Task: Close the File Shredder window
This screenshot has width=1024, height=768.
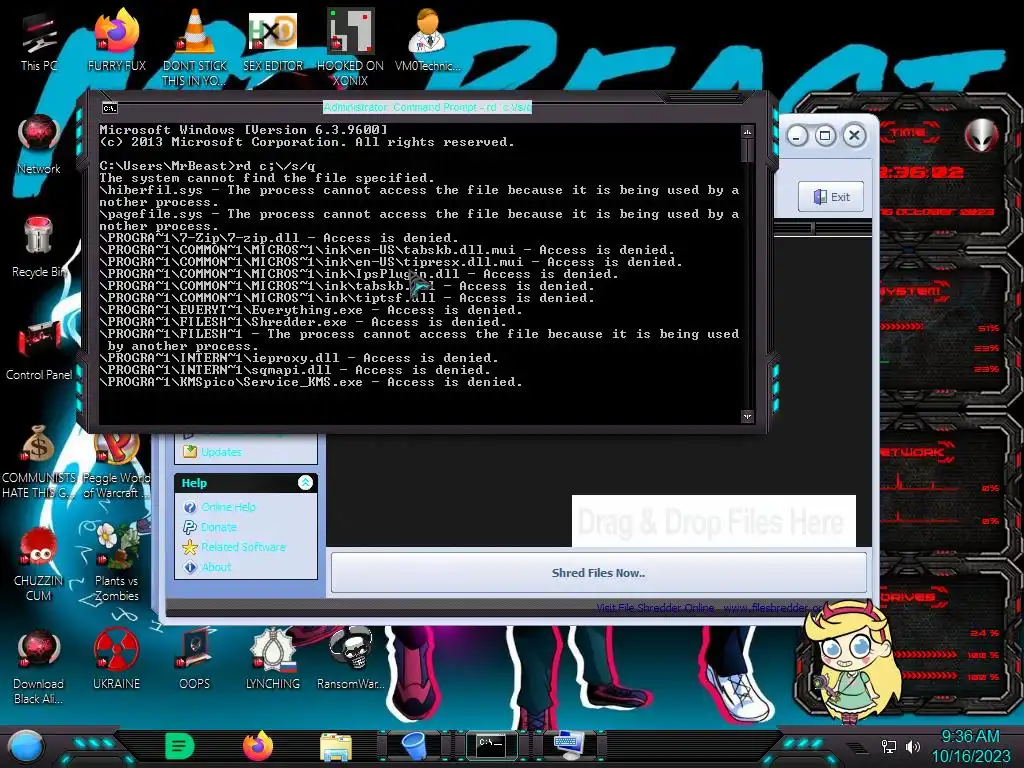Action: 854,136
